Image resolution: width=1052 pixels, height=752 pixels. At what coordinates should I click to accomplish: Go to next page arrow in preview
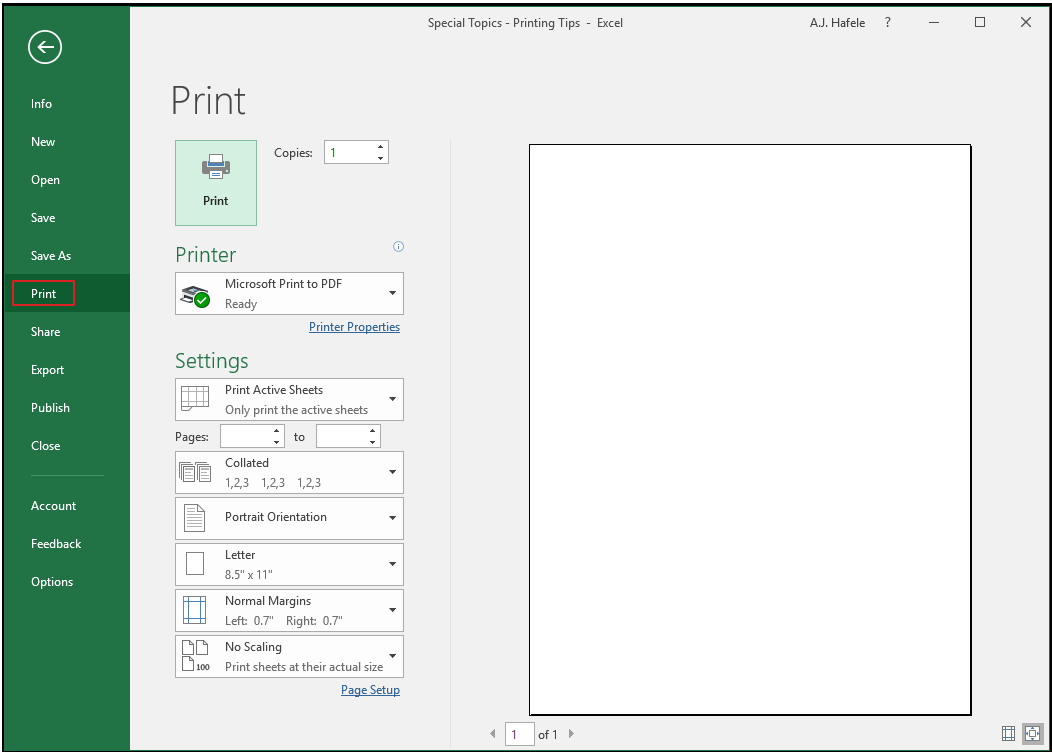[572, 734]
